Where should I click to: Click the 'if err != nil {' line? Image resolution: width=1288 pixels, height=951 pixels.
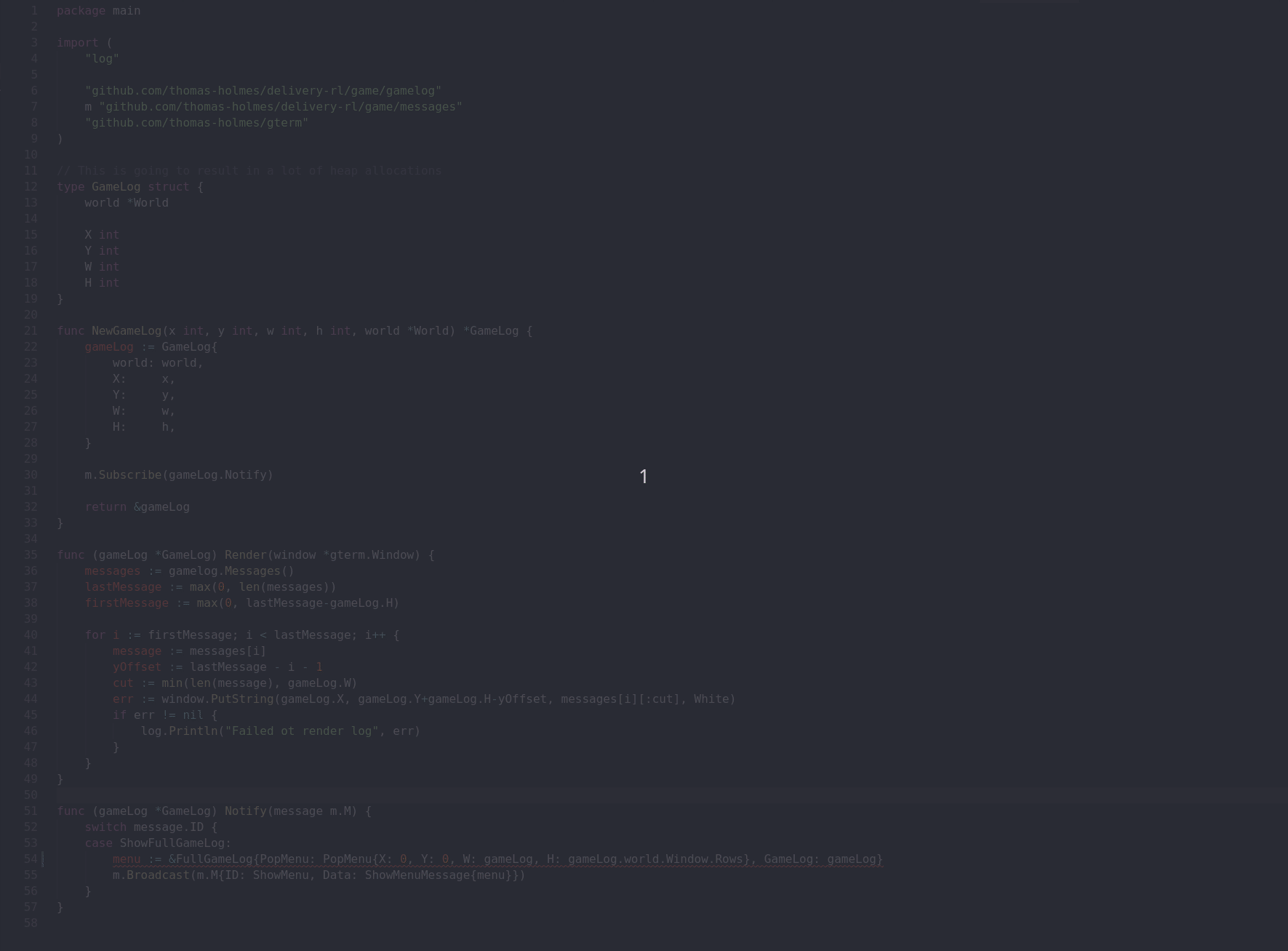[x=165, y=715]
